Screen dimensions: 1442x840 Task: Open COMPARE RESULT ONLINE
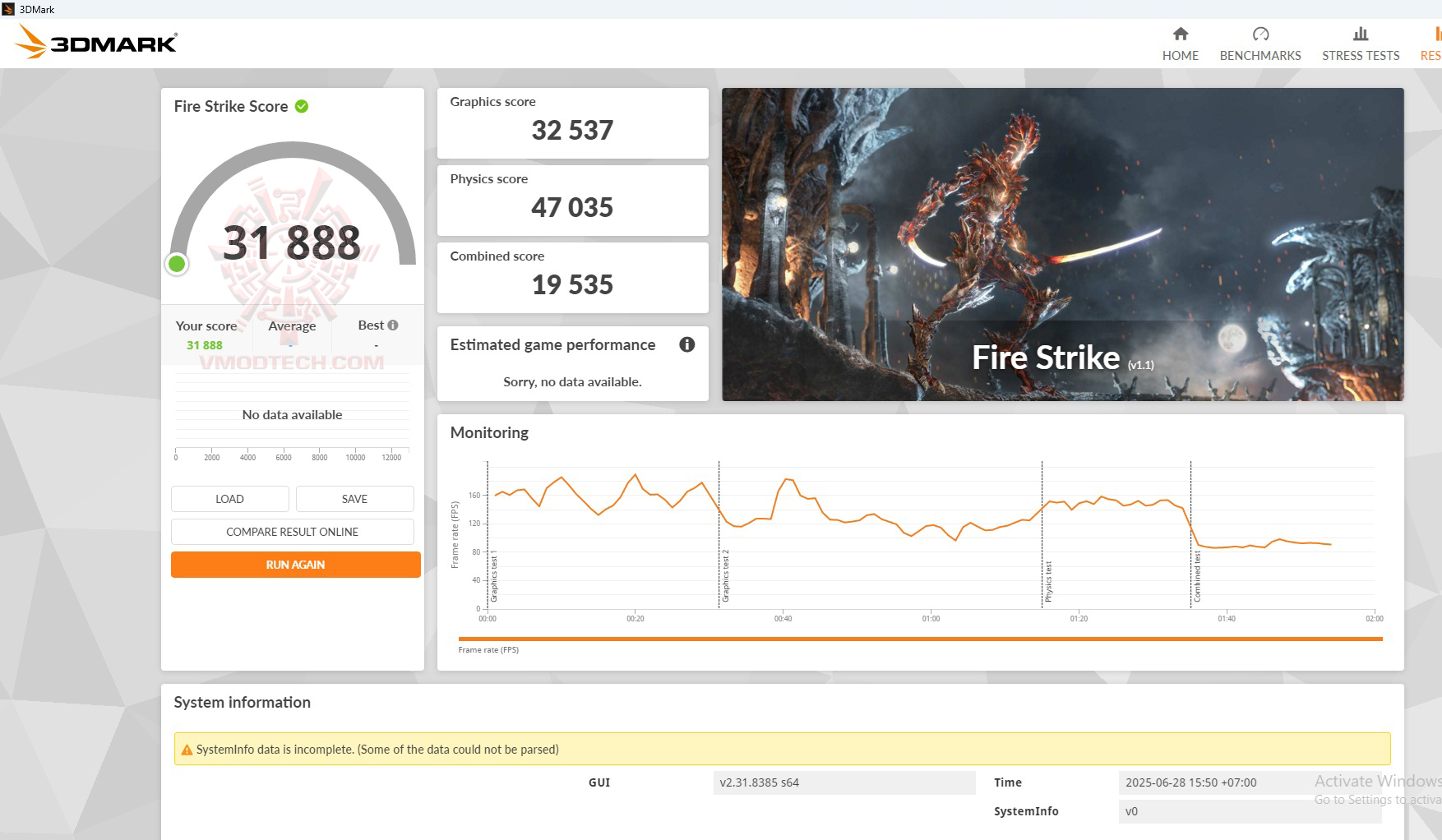(x=292, y=532)
